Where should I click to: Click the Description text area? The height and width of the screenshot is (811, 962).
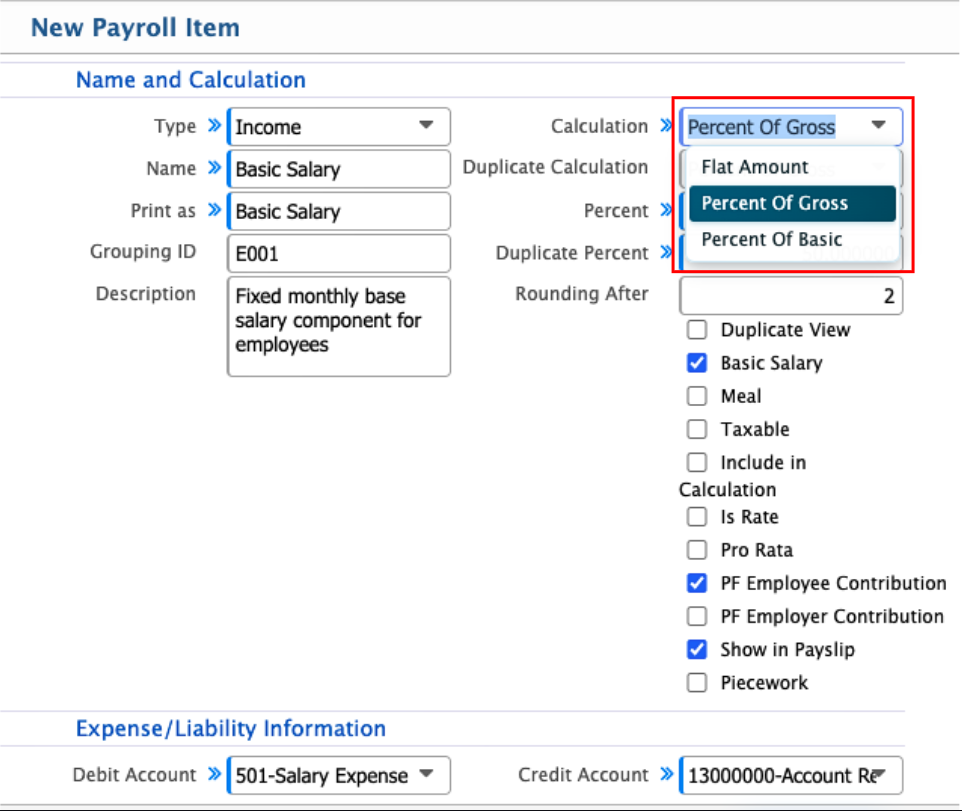click(x=339, y=326)
